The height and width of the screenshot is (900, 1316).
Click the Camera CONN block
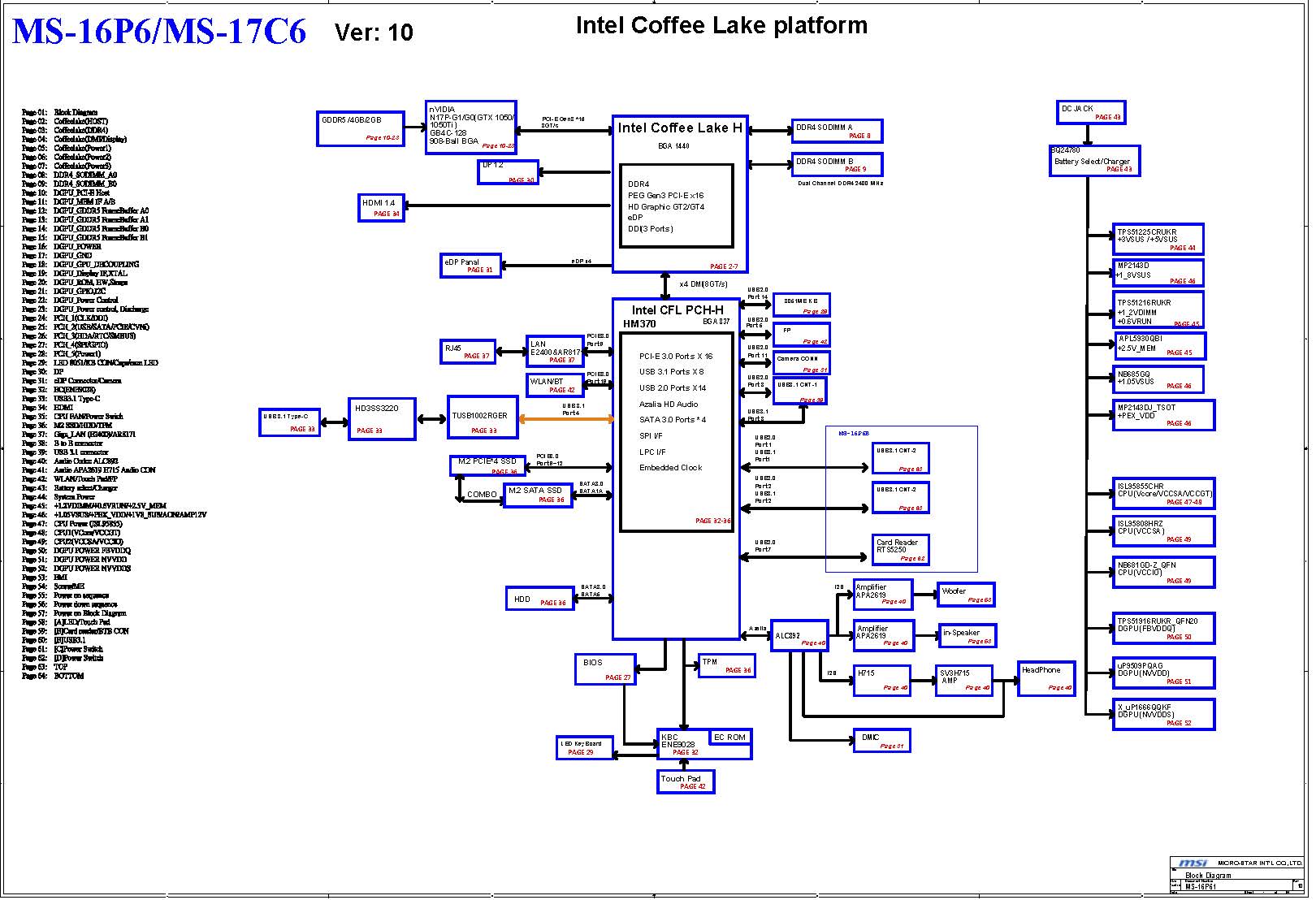802,363
